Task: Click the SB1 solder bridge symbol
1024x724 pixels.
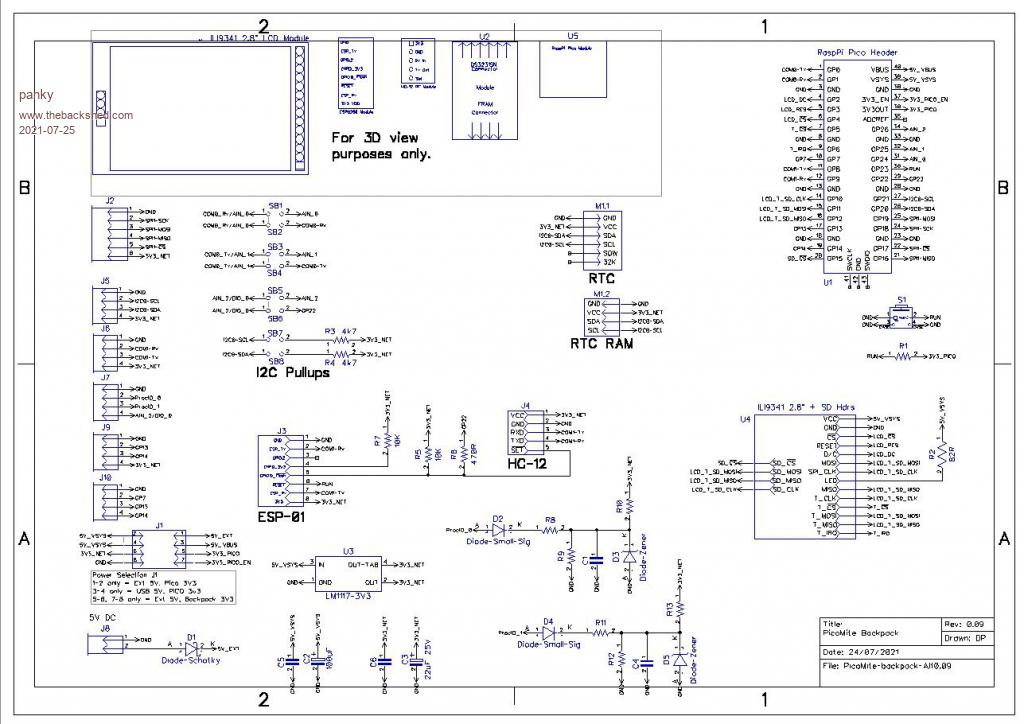Action: pyautogui.click(x=275, y=213)
